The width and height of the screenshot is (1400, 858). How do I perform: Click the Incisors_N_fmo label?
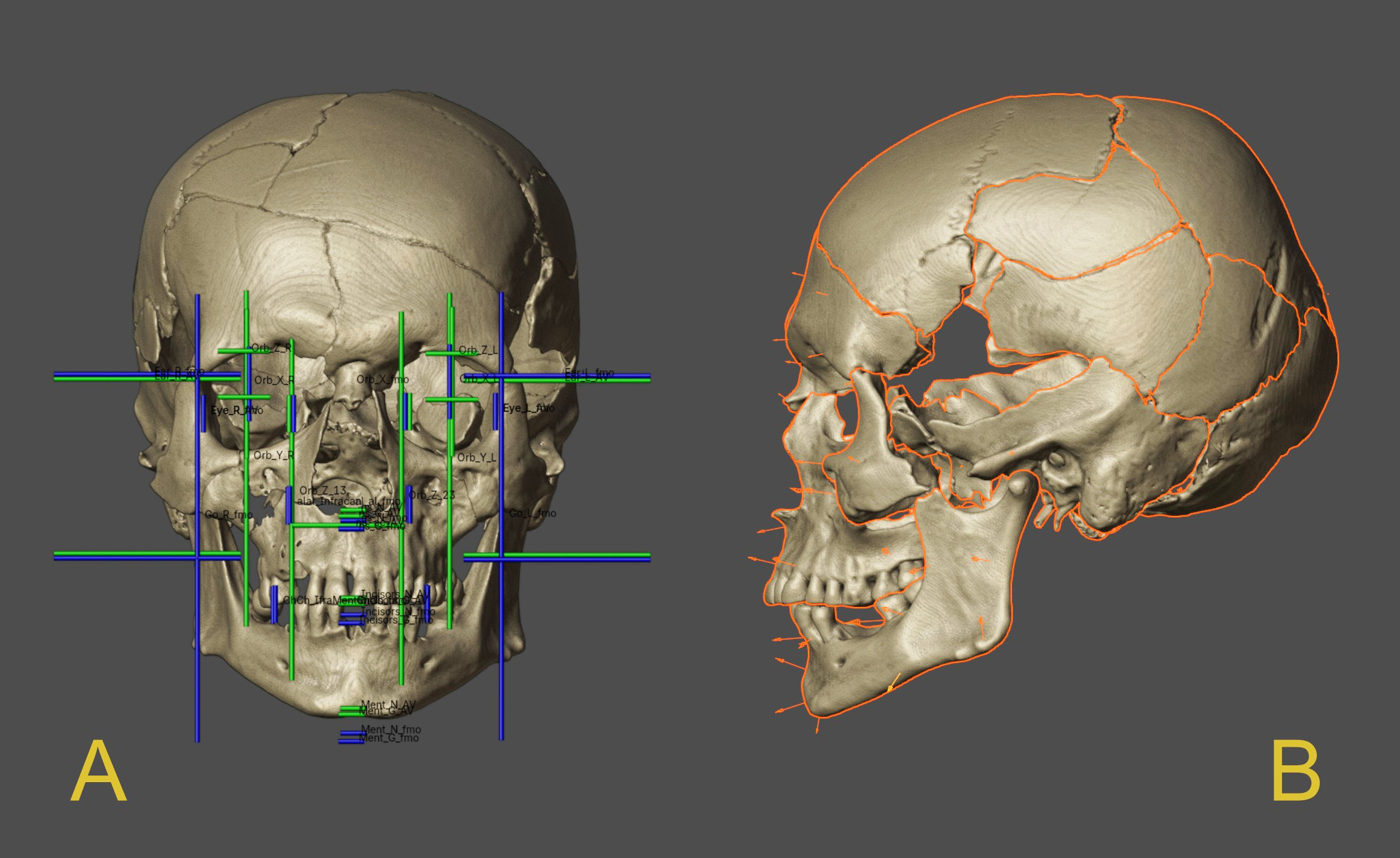(x=398, y=612)
